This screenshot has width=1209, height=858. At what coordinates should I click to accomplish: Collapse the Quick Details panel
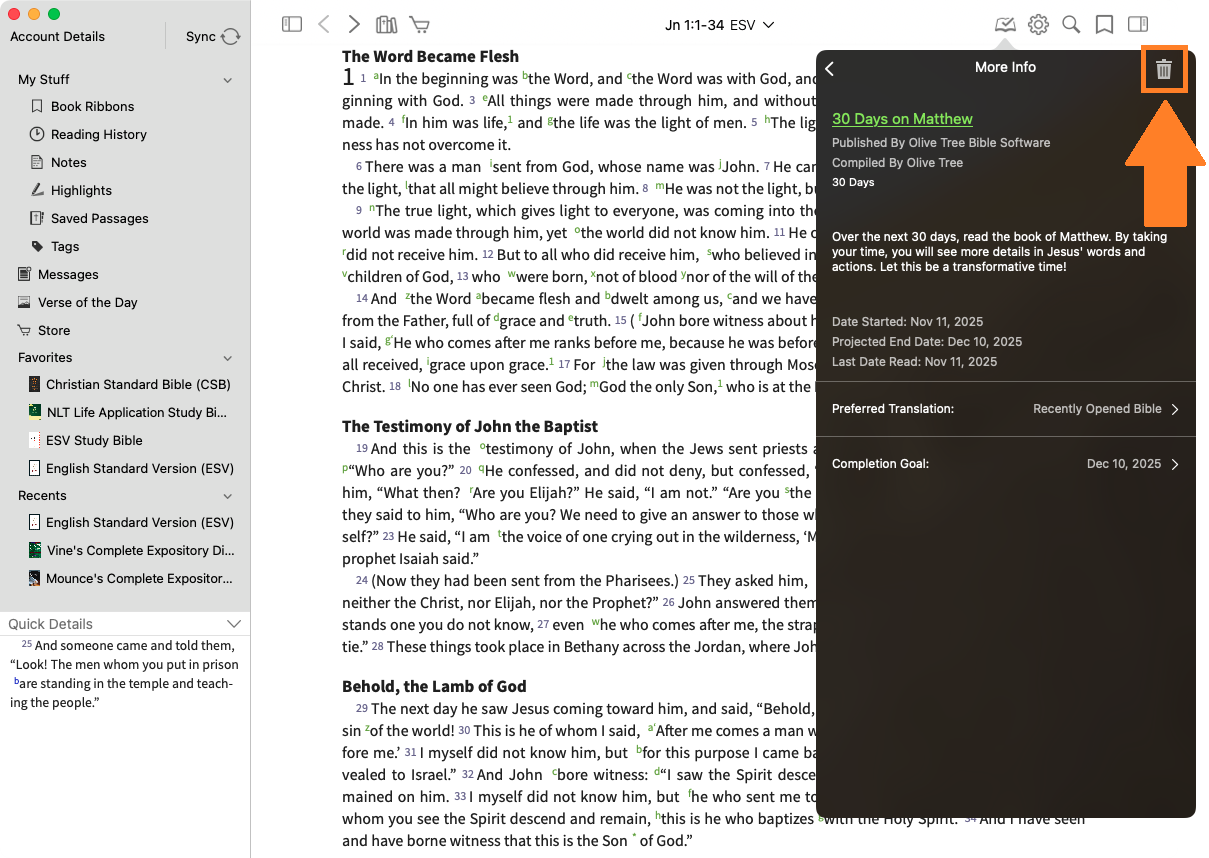(x=234, y=624)
